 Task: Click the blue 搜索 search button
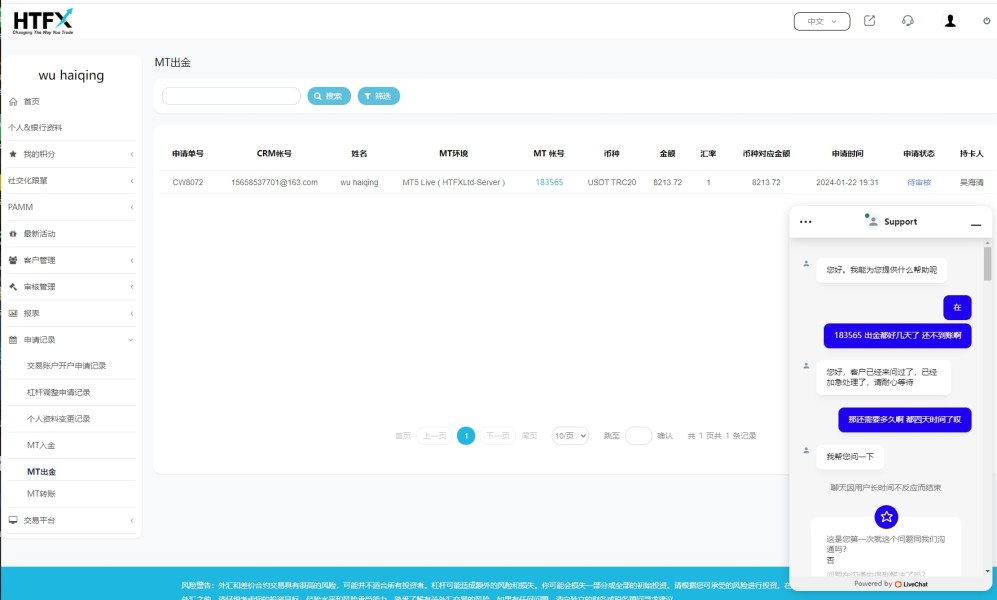[329, 96]
